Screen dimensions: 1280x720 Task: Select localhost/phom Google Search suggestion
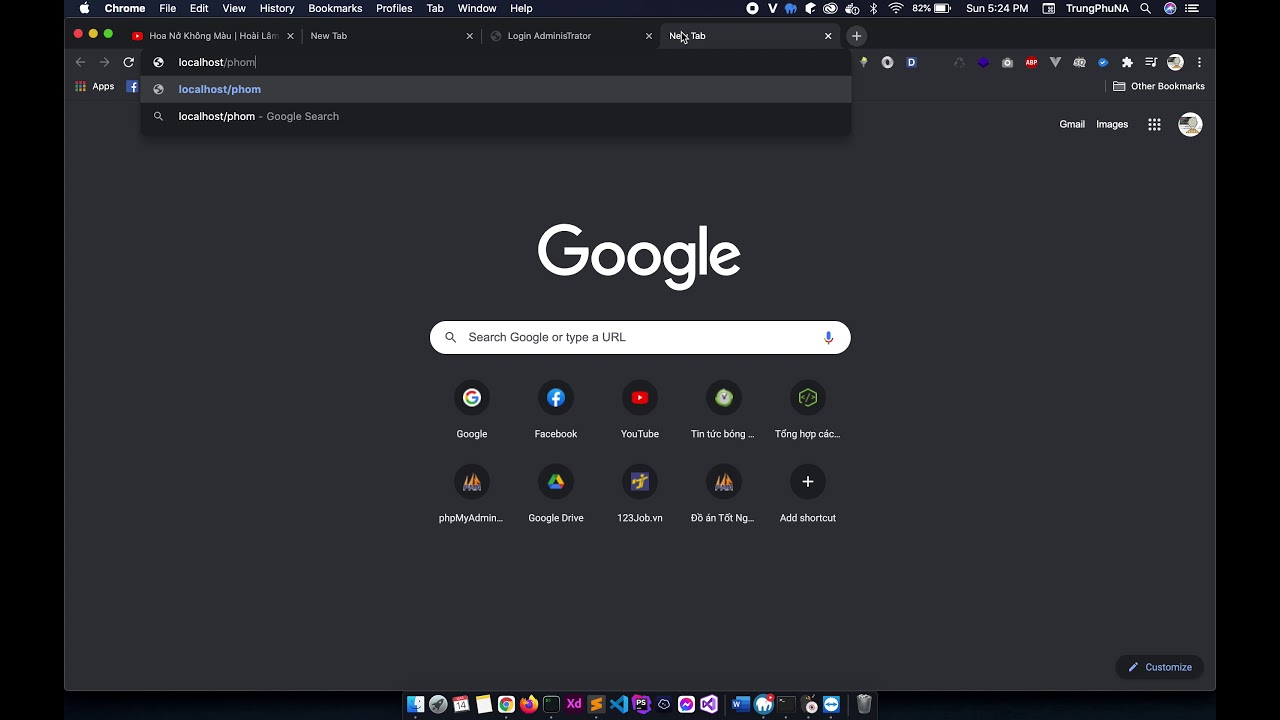click(x=496, y=116)
